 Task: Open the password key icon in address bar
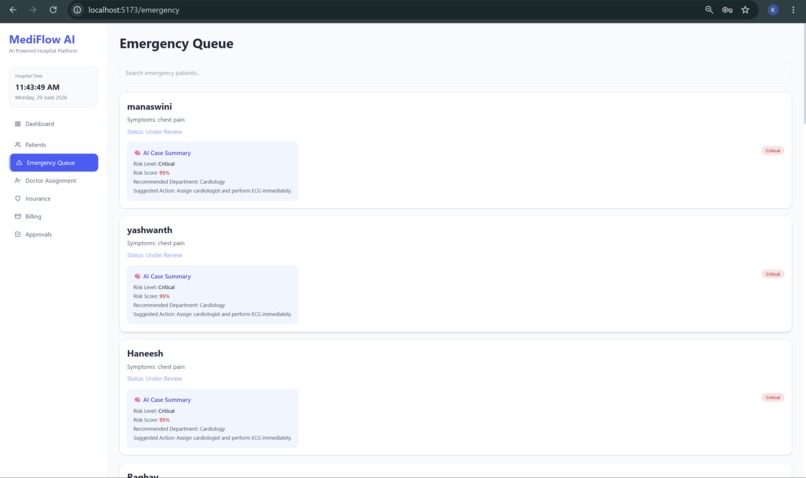coord(727,10)
